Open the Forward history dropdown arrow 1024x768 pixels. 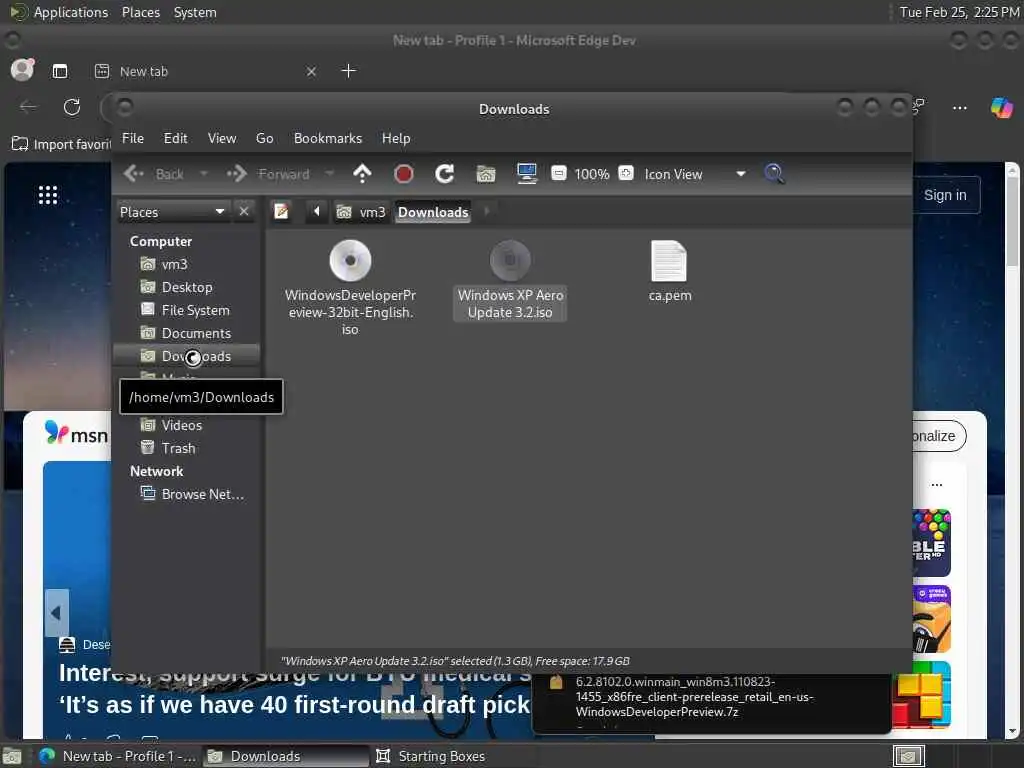330,174
